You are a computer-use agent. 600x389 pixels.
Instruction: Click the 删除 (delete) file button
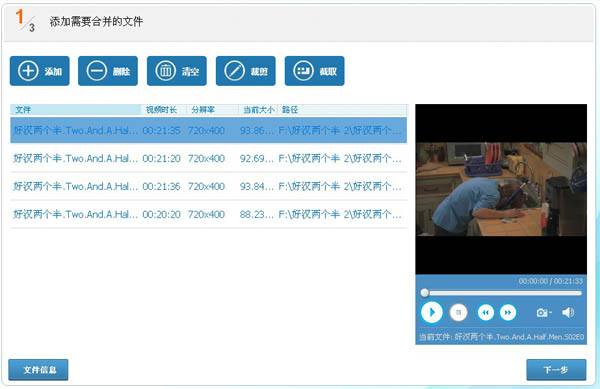point(108,71)
